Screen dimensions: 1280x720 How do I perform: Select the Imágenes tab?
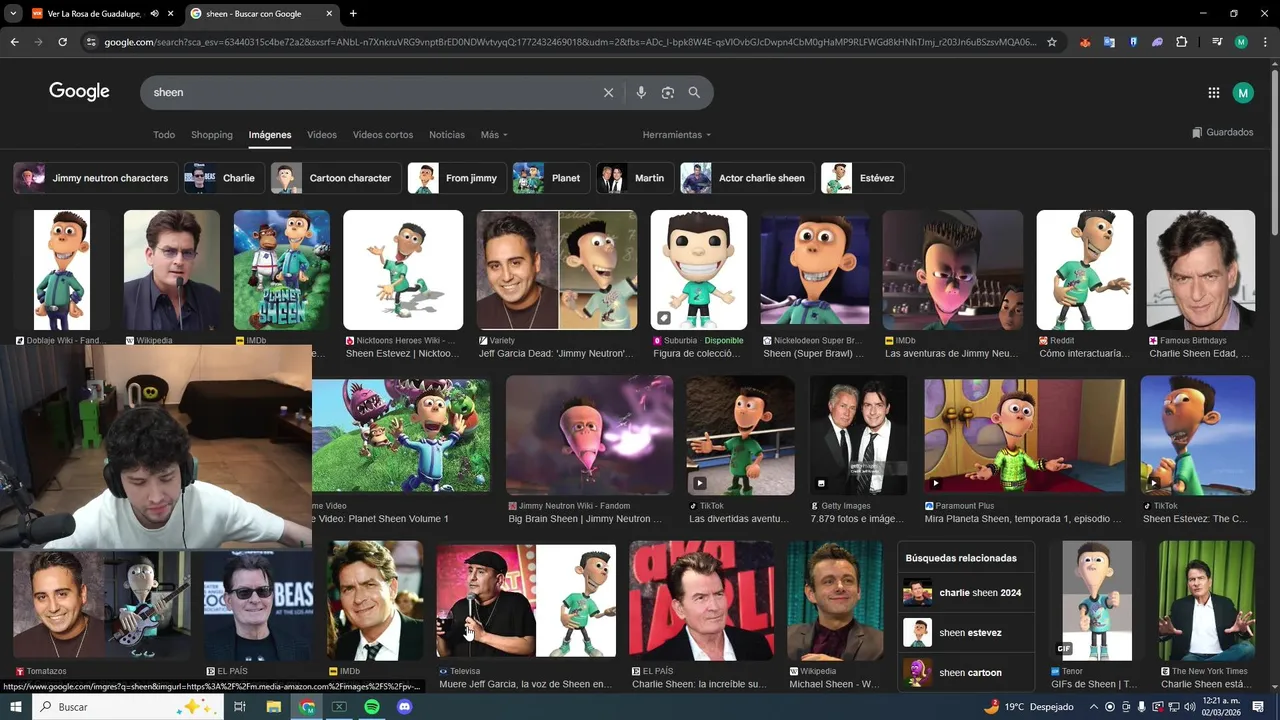pyautogui.click(x=270, y=135)
